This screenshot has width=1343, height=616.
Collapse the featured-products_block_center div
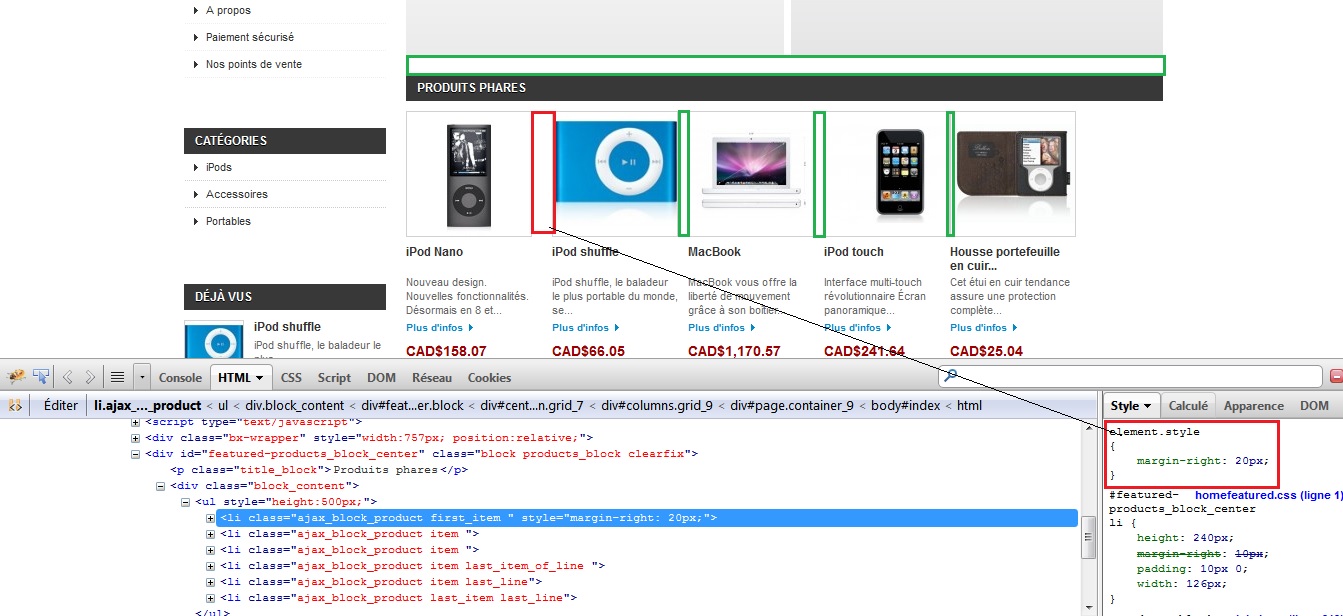pos(135,453)
